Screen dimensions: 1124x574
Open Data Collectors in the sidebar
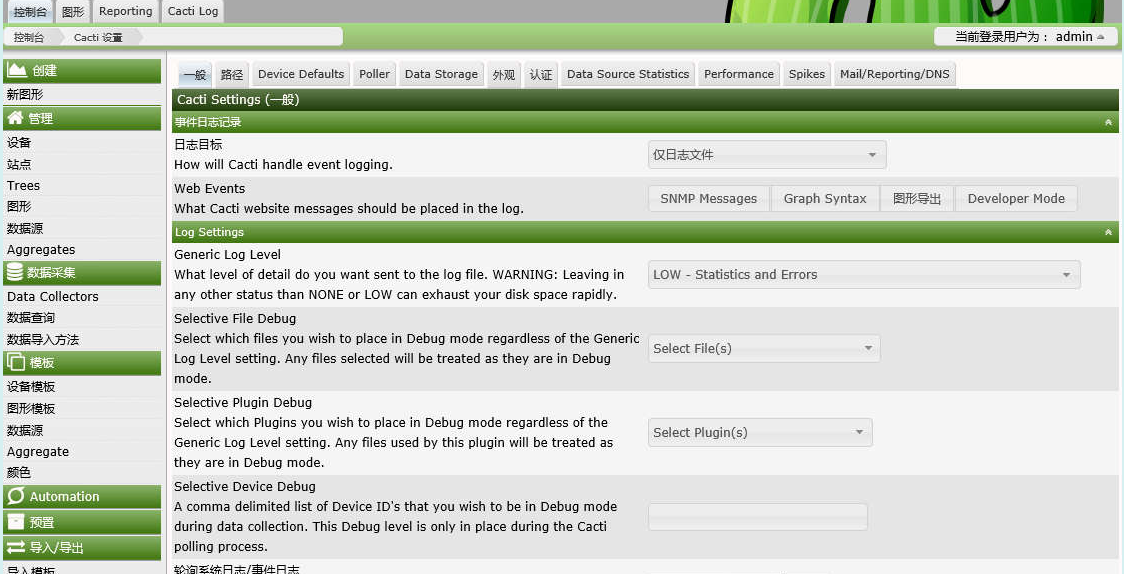(x=53, y=297)
